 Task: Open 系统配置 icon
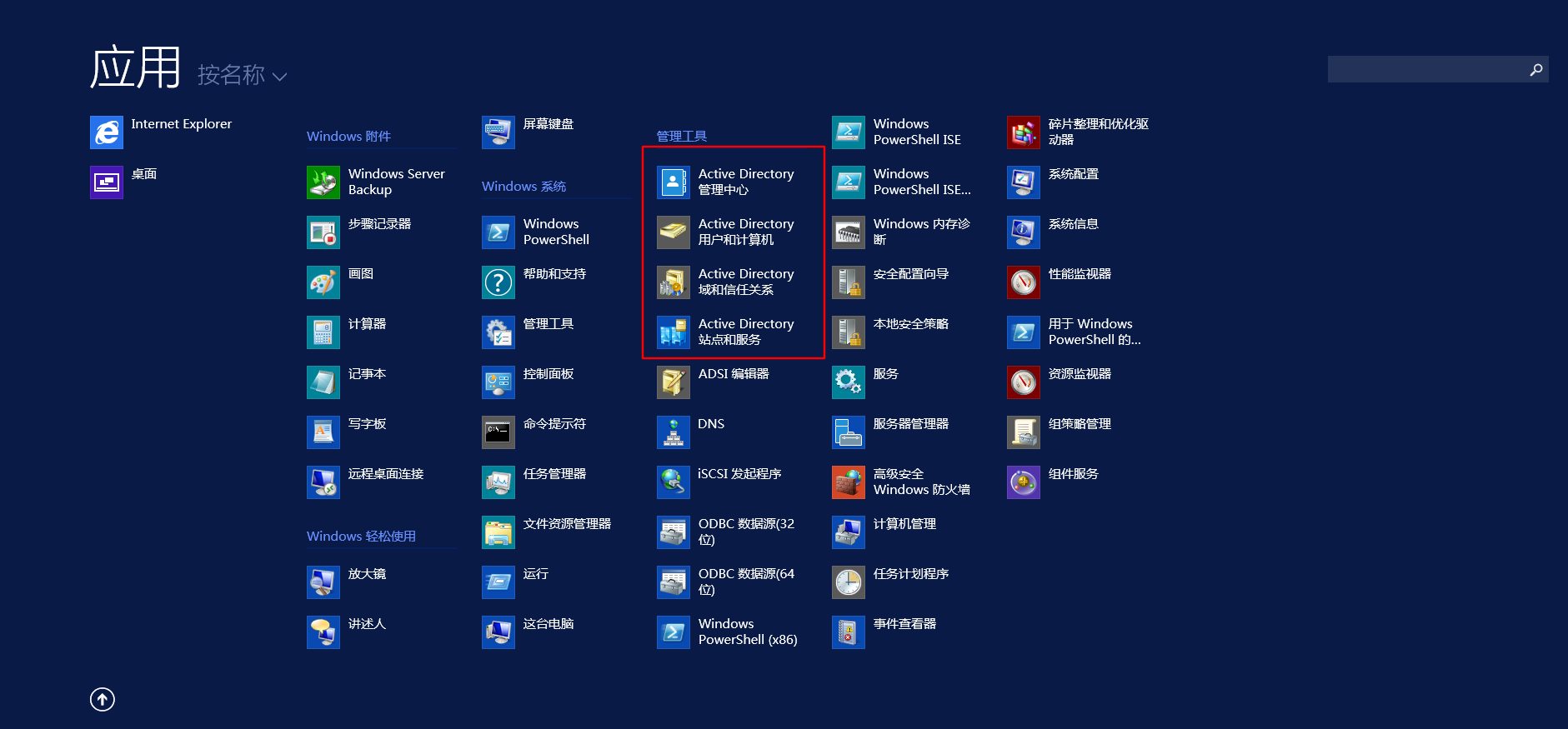coord(1024,182)
